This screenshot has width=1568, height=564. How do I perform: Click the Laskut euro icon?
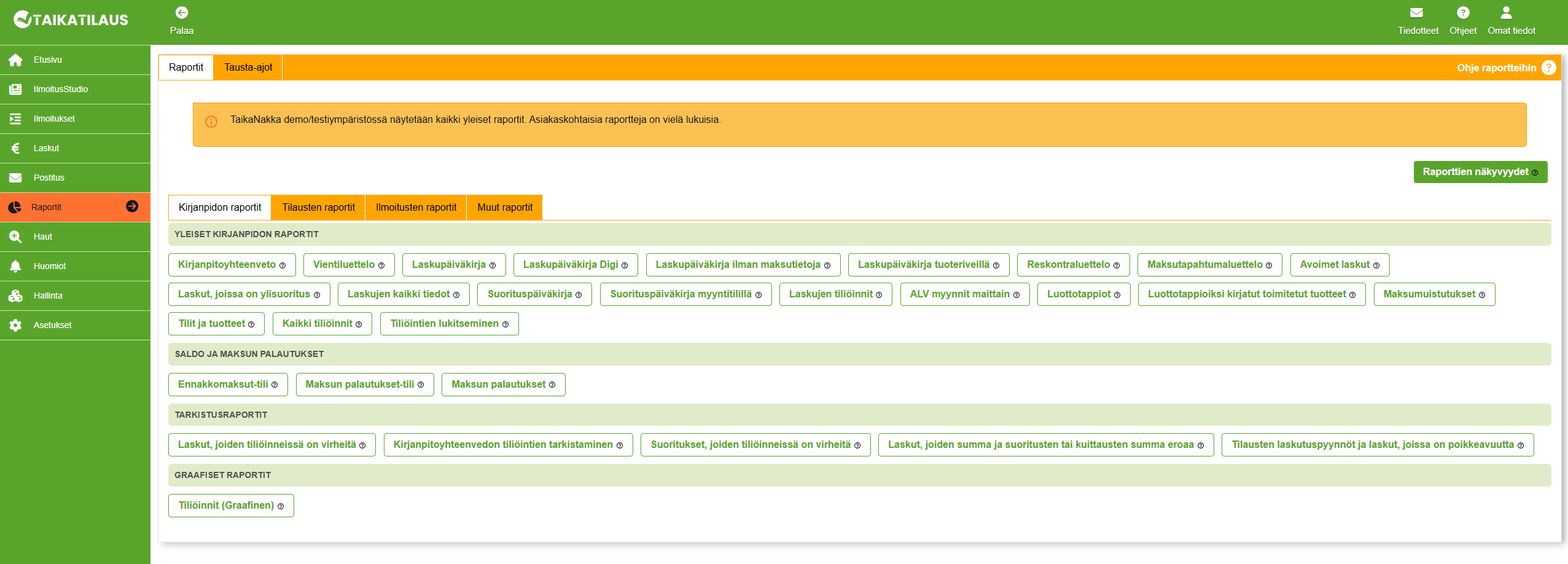point(15,149)
